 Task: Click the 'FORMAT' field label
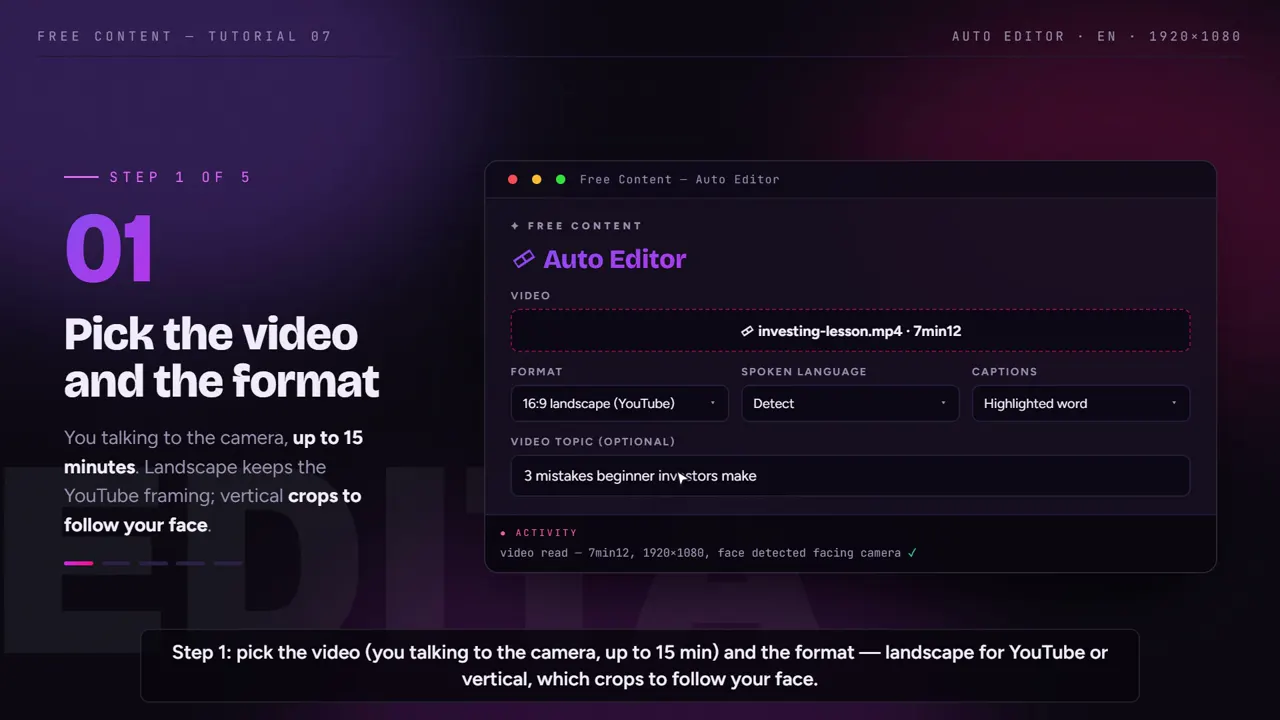pyautogui.click(x=537, y=371)
